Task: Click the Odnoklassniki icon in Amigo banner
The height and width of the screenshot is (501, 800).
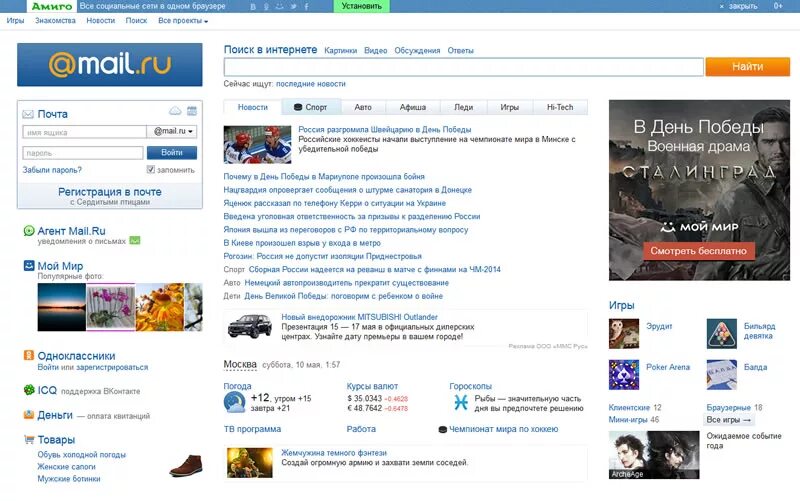Action: coord(266,7)
